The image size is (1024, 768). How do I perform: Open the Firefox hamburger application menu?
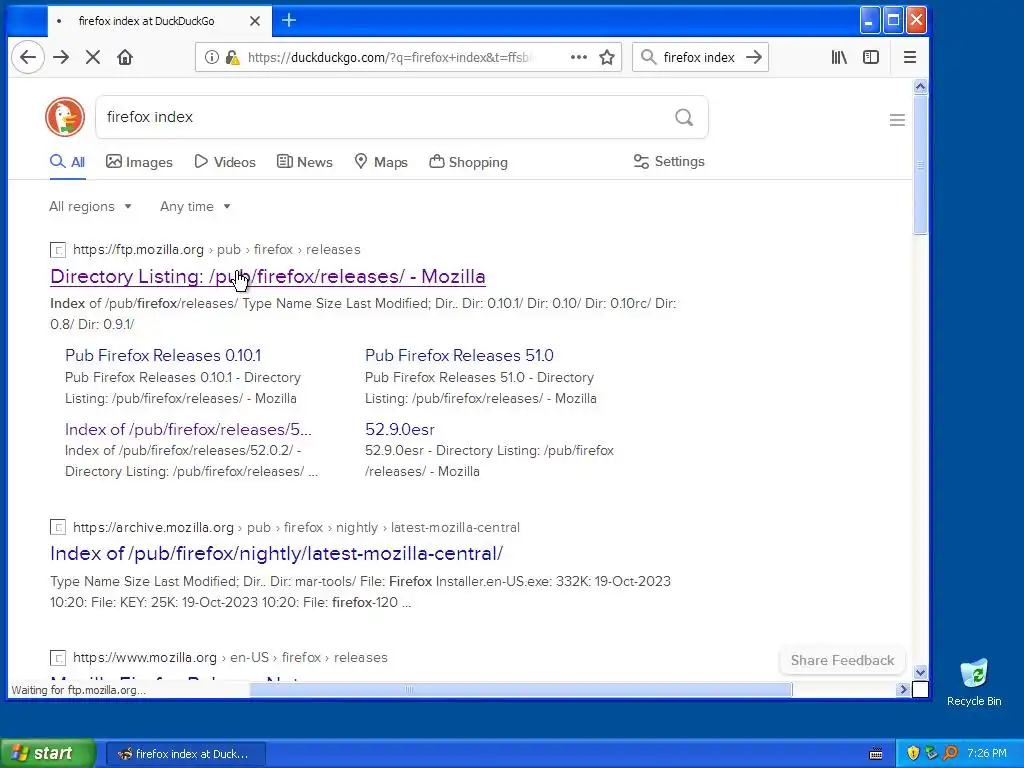(x=910, y=57)
